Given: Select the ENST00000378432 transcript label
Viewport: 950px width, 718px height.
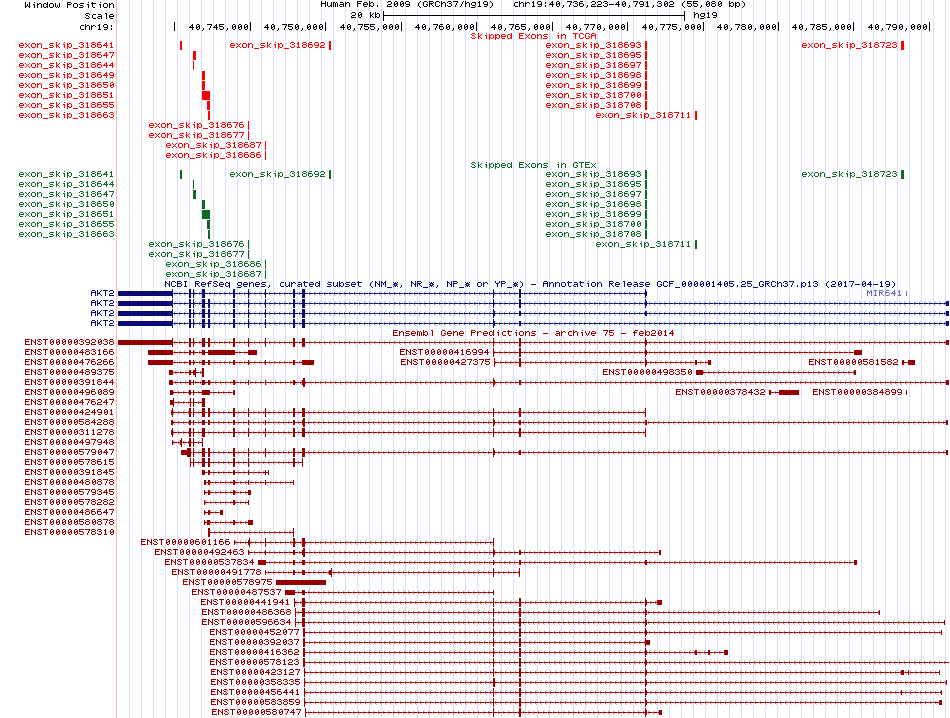Looking at the screenshot, I should (720, 392).
